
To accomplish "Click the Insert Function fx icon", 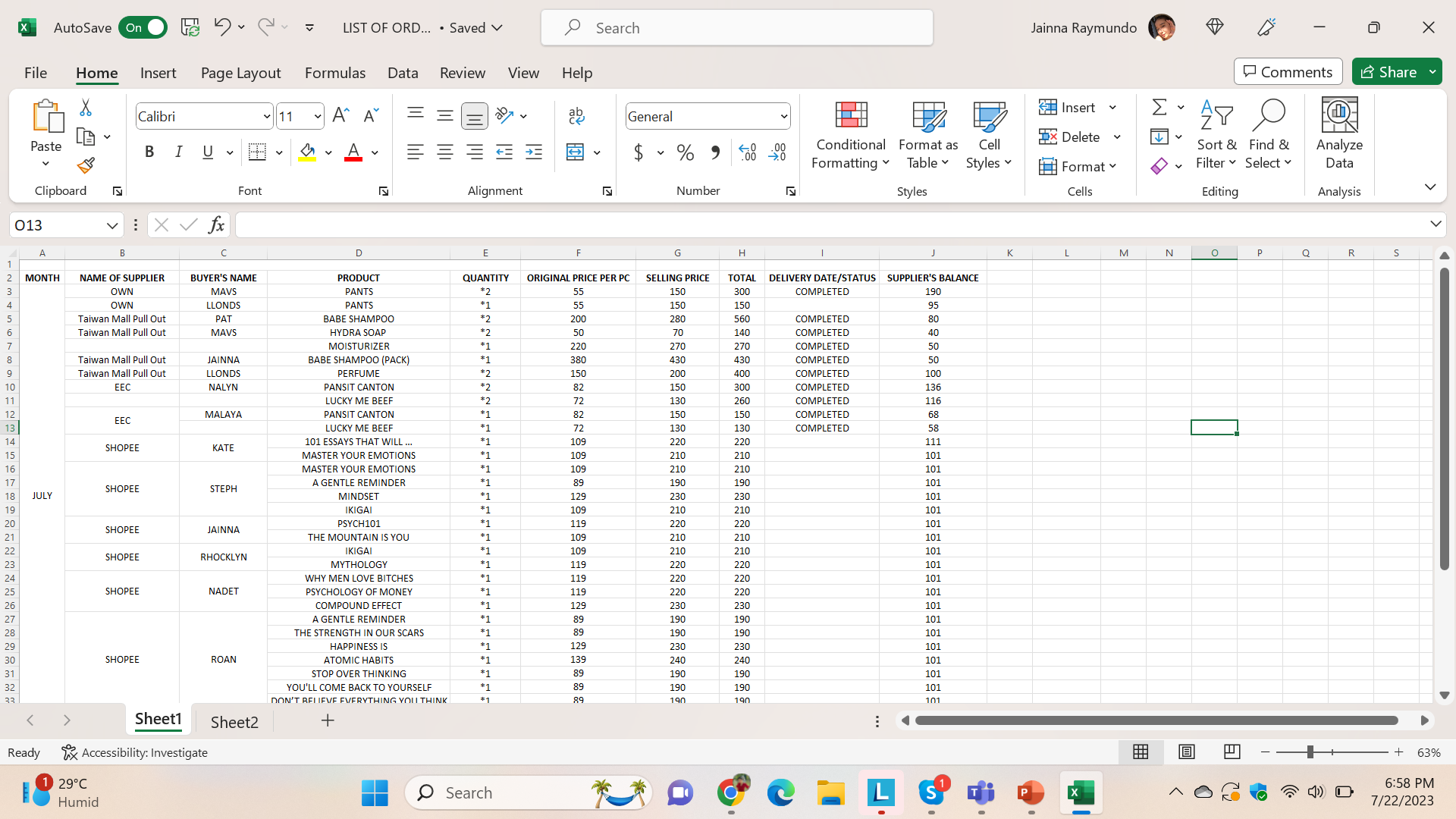I will click(x=216, y=224).
